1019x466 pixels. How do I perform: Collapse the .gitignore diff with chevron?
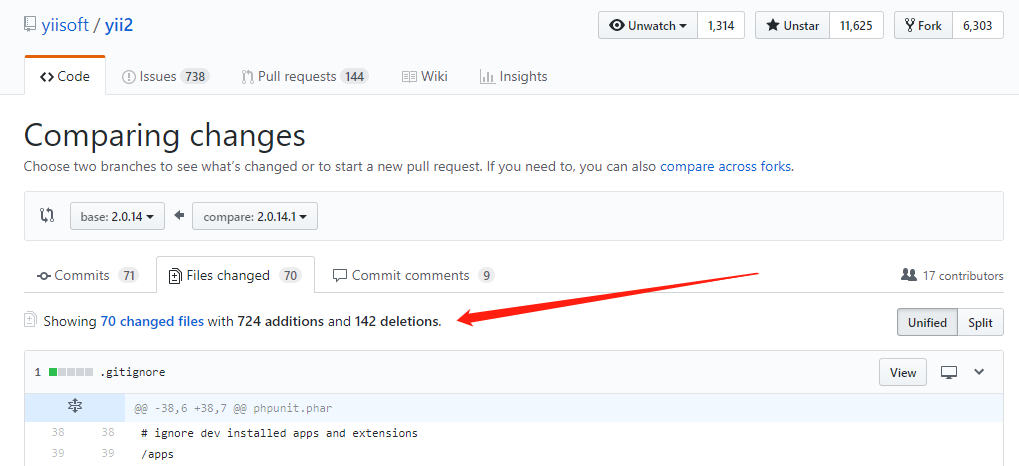979,372
